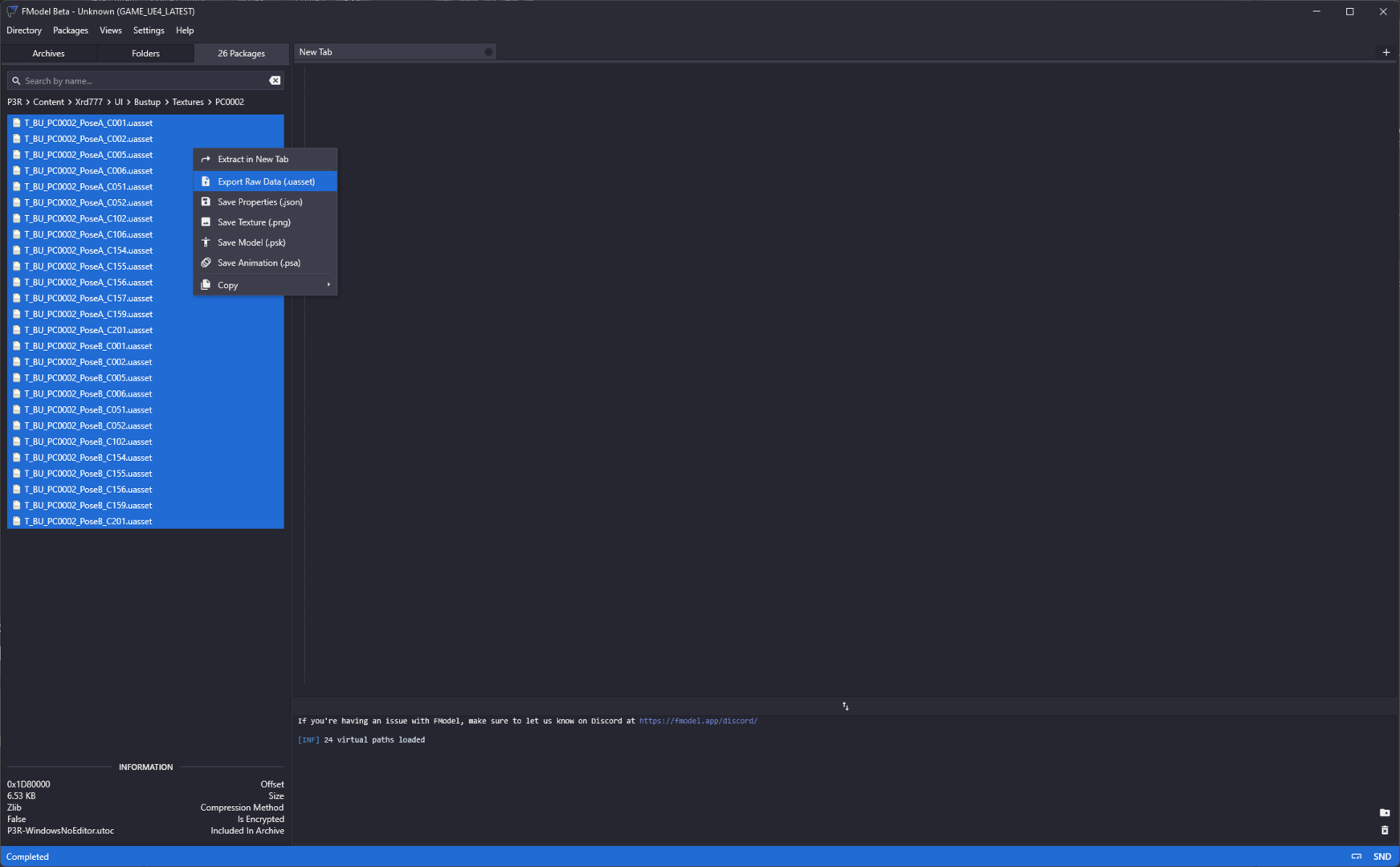Click the Copy clipboard icon in the context menu

206,285
